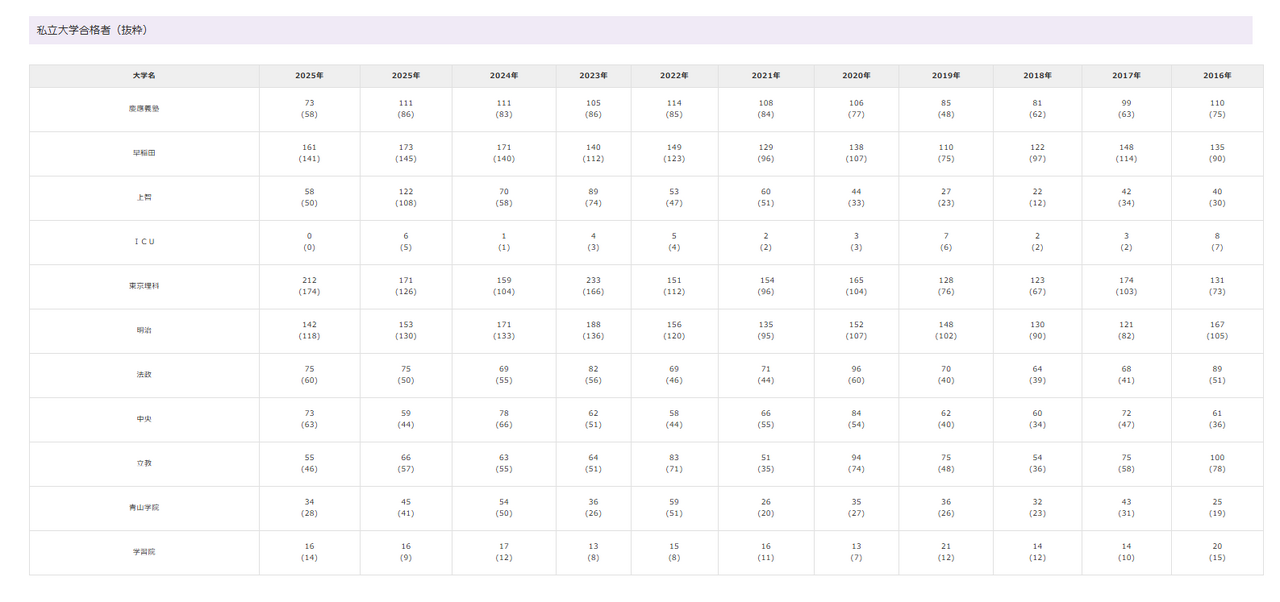Click the 学習院 row label
This screenshot has width=1280, height=602.
pos(144,552)
